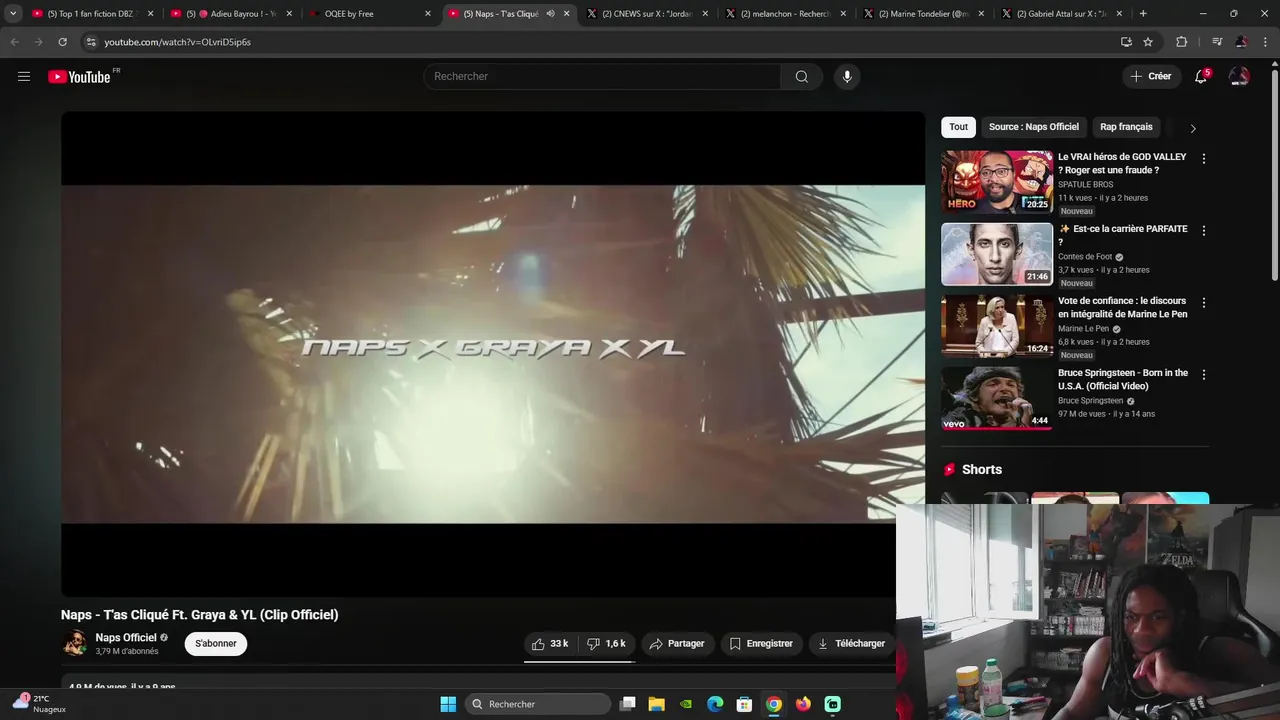Select the Tout filter chip
The image size is (1280, 720).
pyautogui.click(x=958, y=127)
